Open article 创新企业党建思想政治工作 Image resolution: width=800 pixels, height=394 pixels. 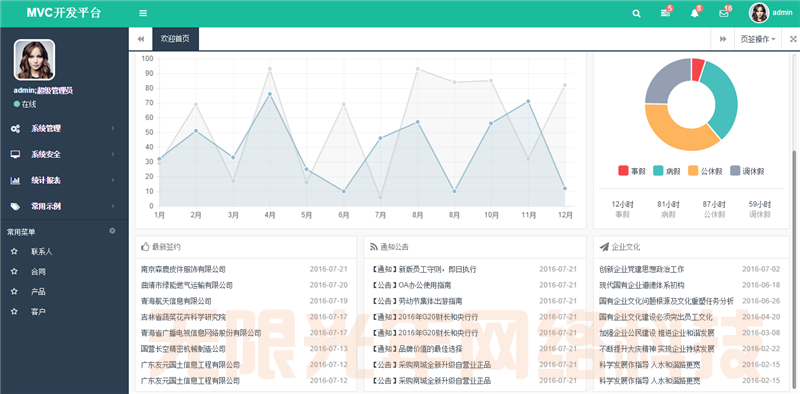click(x=642, y=269)
